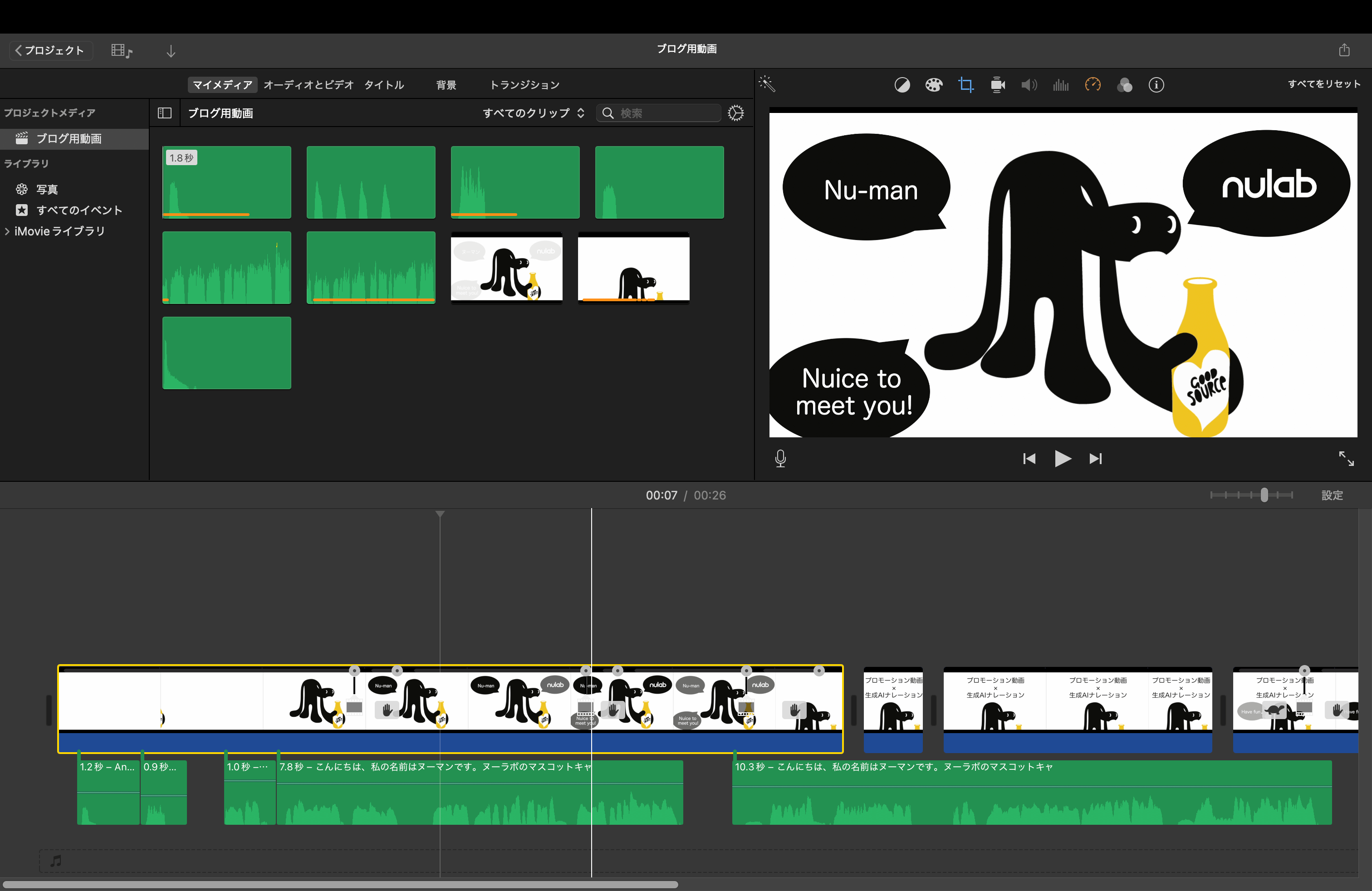The image size is (1372, 891).
Task: Enter fullscreen playback with expand arrows
Action: tap(1346, 459)
